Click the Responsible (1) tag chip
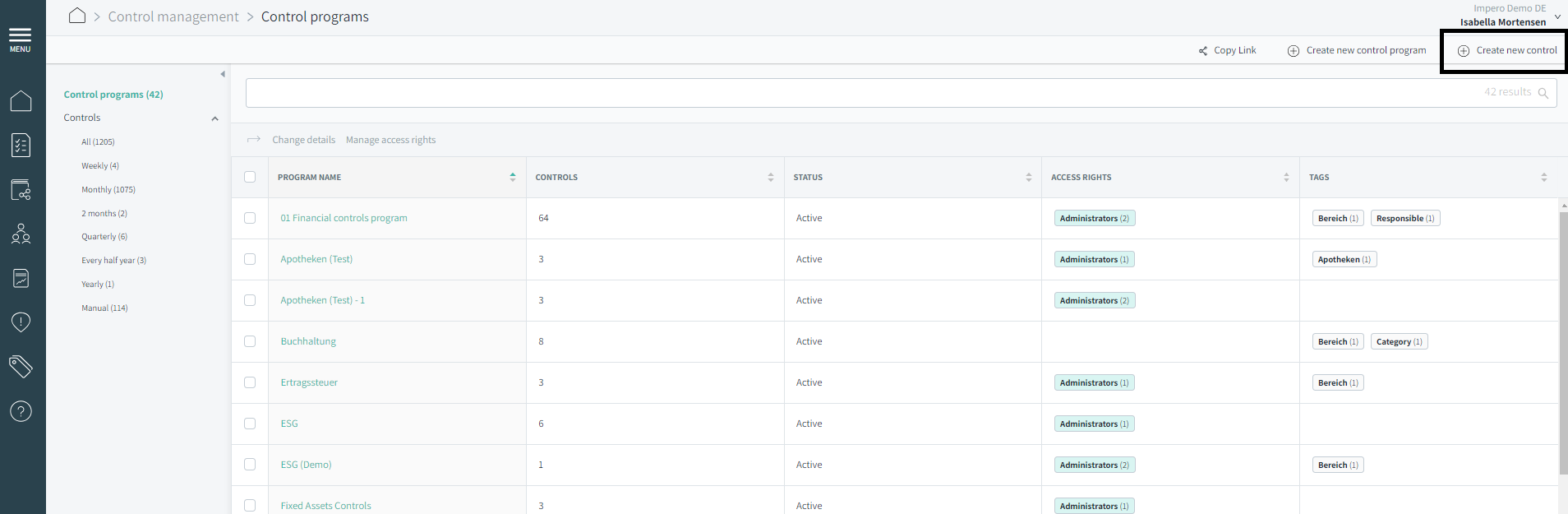This screenshot has height=514, width=1568. [x=1405, y=218]
